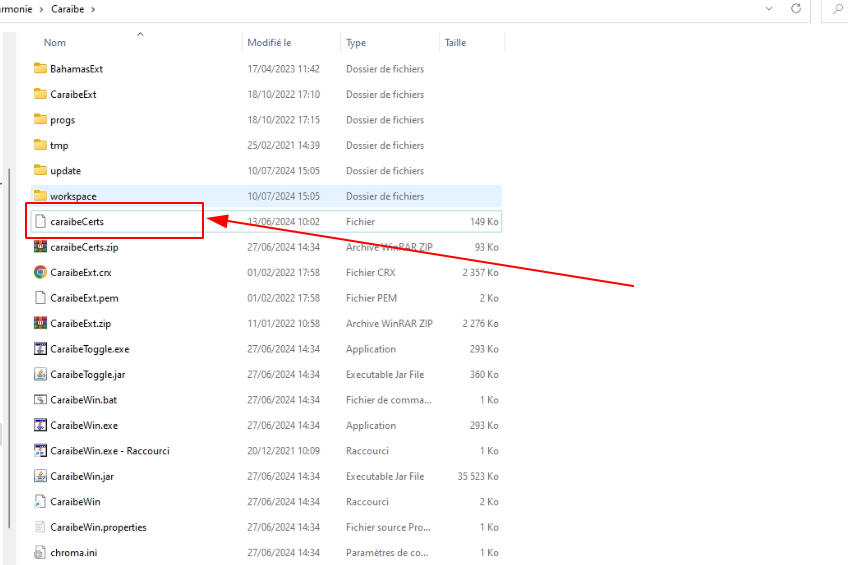The width and height of the screenshot is (848, 565).
Task: Refresh the folder with the reload icon
Action: click(x=796, y=9)
